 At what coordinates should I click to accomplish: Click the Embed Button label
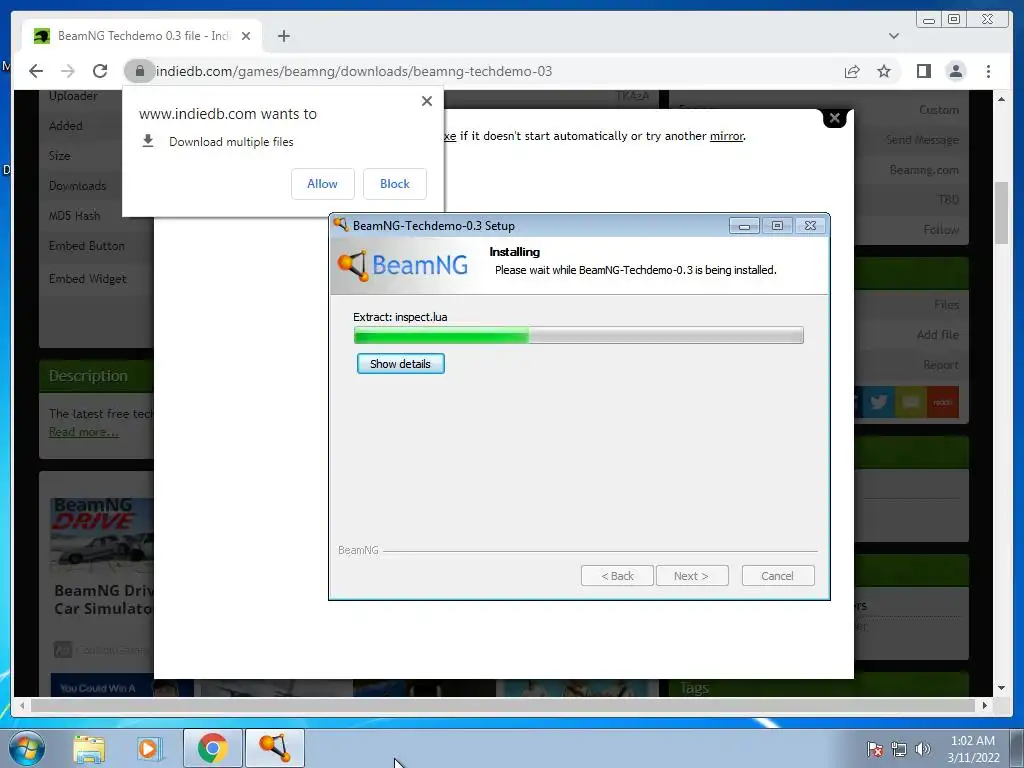tap(86, 246)
